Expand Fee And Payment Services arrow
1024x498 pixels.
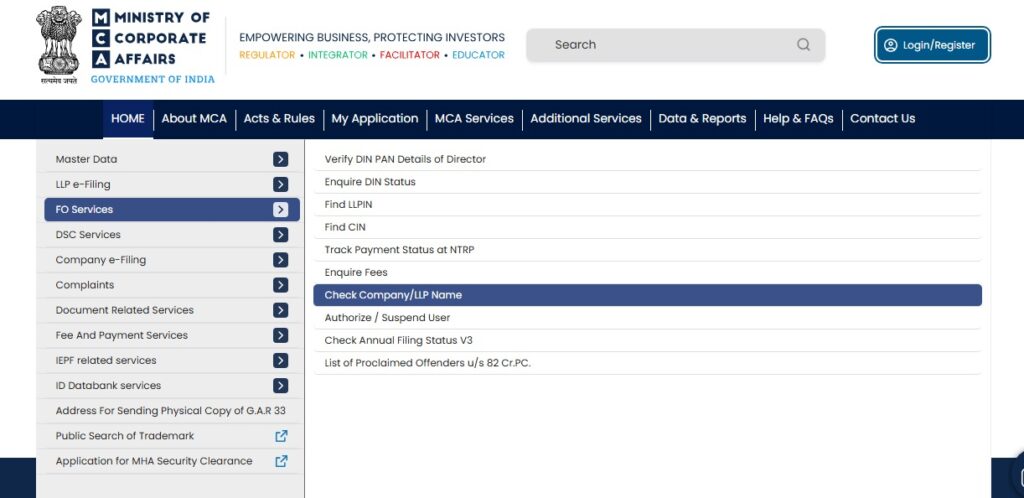(x=281, y=335)
